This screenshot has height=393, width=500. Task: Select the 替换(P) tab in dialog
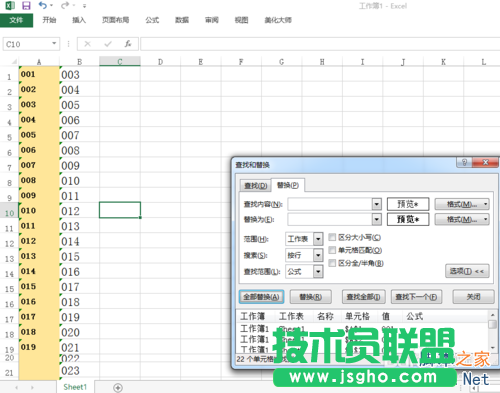tap(288, 185)
